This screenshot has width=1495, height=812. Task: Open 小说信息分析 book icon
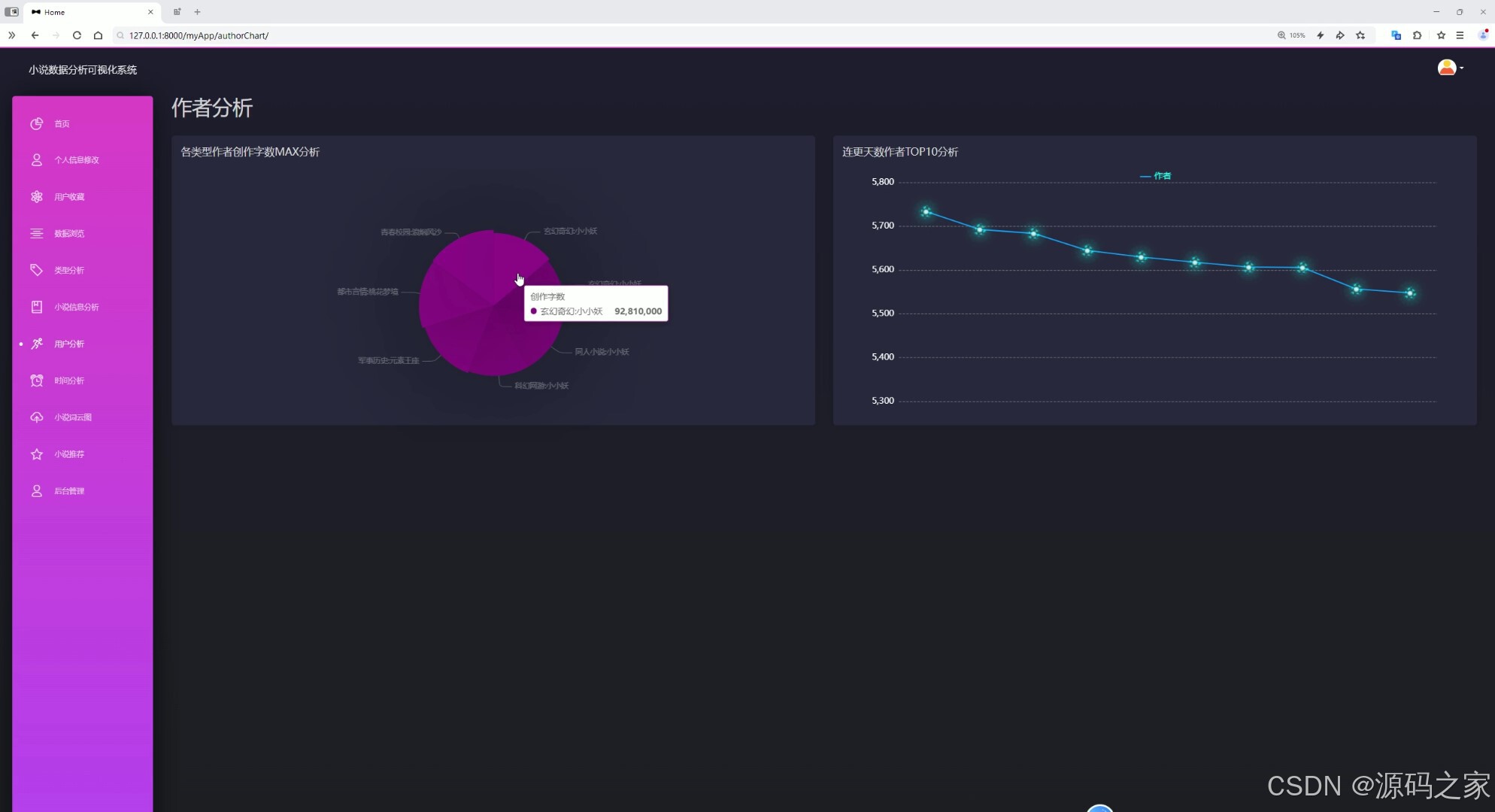pos(36,307)
